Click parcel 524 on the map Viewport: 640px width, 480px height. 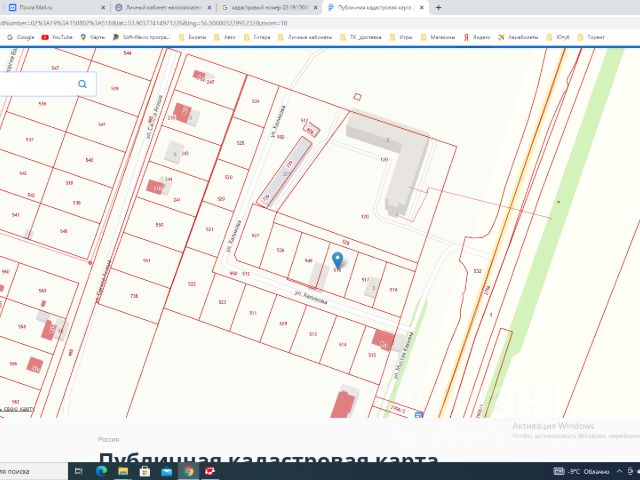255,101
